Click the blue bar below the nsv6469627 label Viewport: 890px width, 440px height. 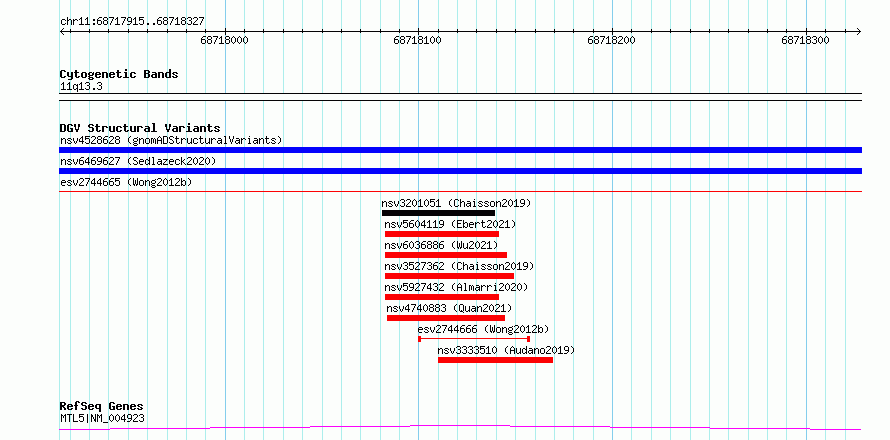point(460,171)
